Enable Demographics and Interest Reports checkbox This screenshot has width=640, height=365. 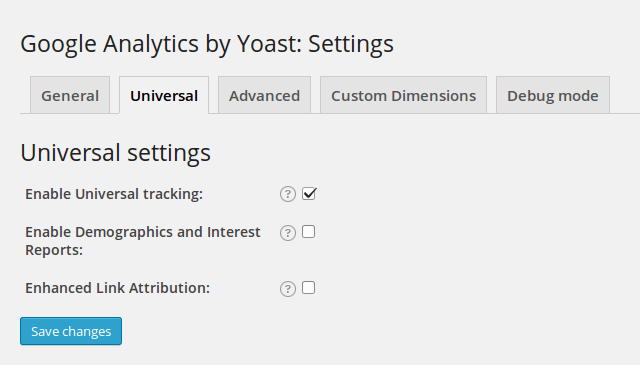(x=309, y=231)
